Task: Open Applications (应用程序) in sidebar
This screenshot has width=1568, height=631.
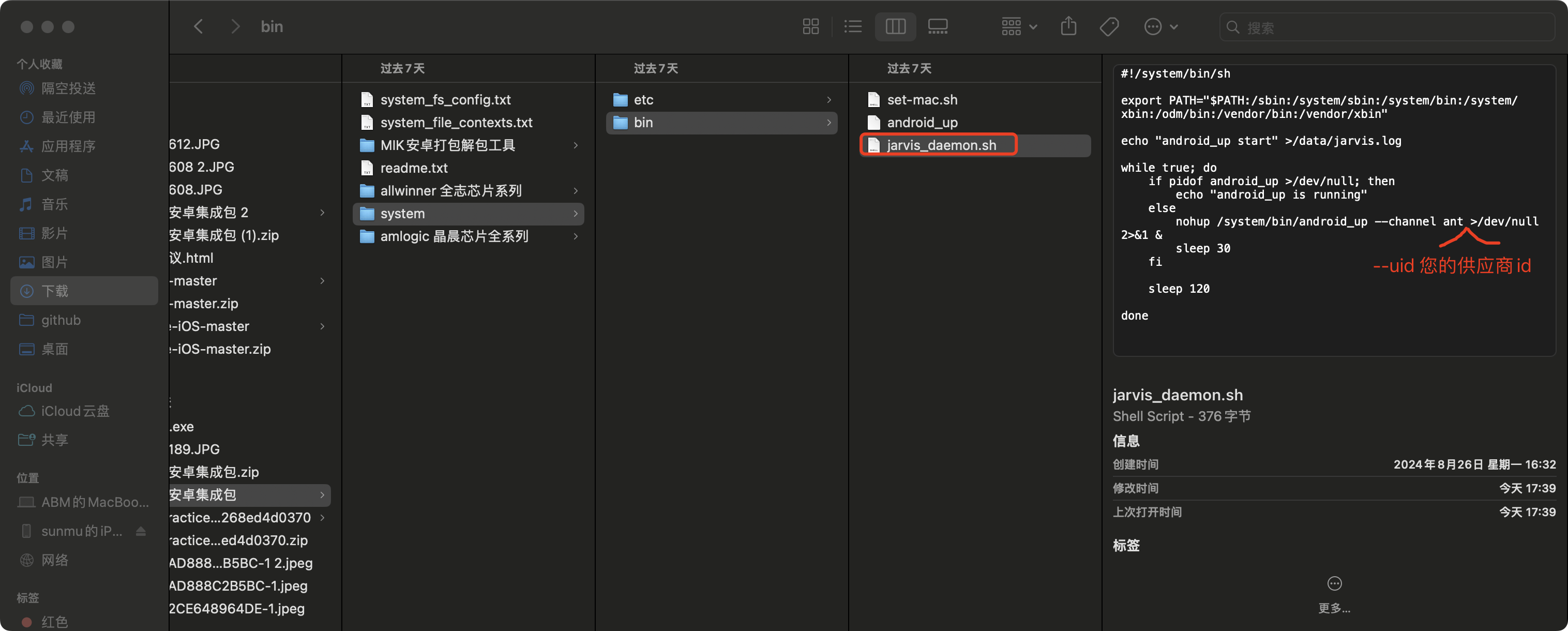Action: 84,146
